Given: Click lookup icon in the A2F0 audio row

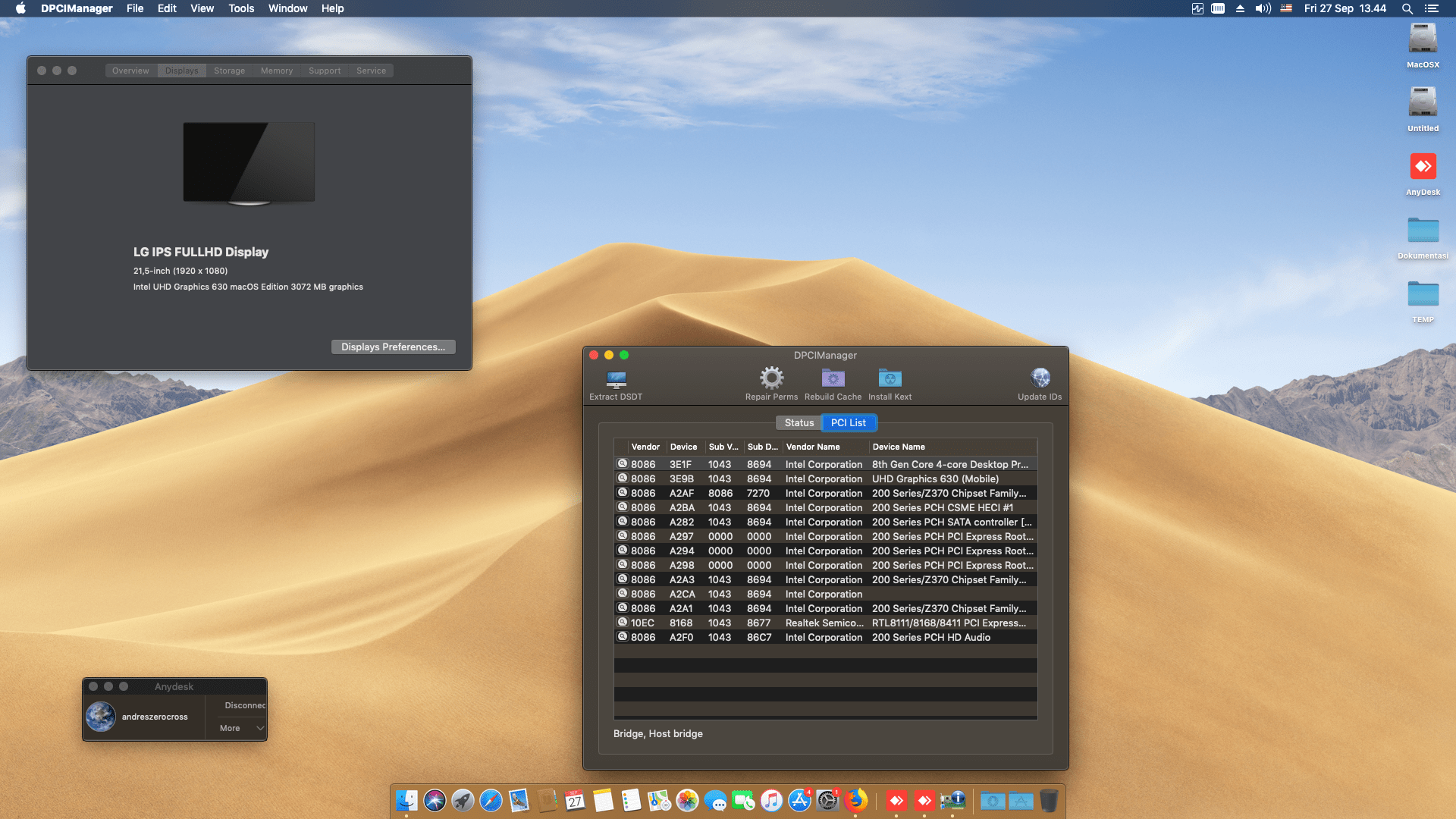Looking at the screenshot, I should point(623,637).
